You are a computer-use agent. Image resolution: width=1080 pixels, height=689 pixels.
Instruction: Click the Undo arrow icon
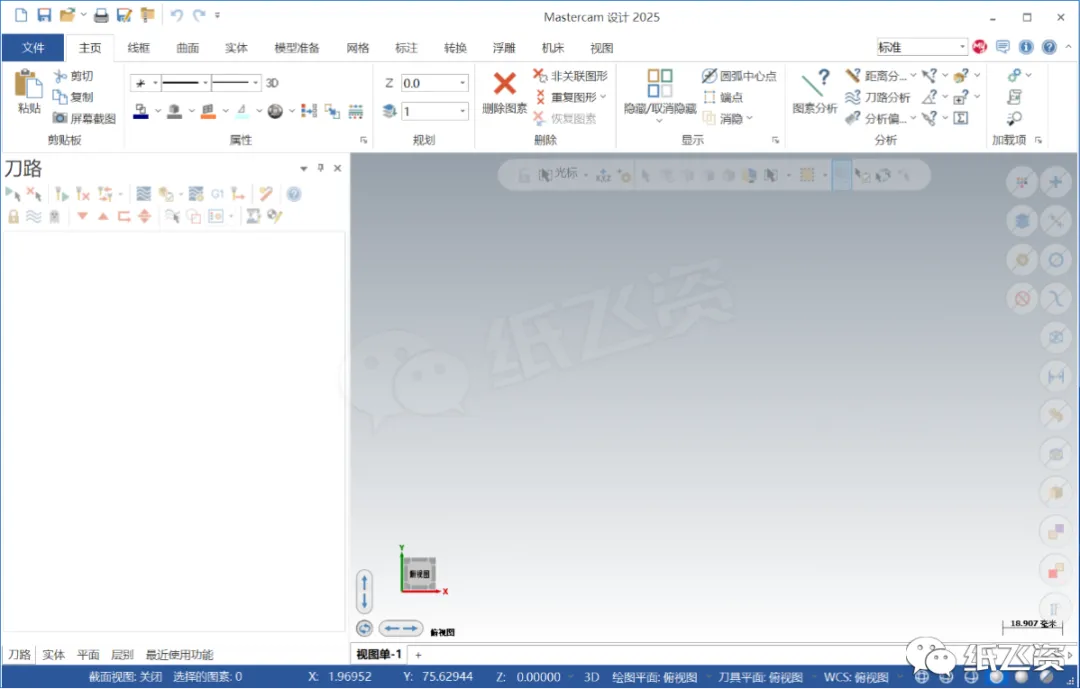(x=176, y=15)
